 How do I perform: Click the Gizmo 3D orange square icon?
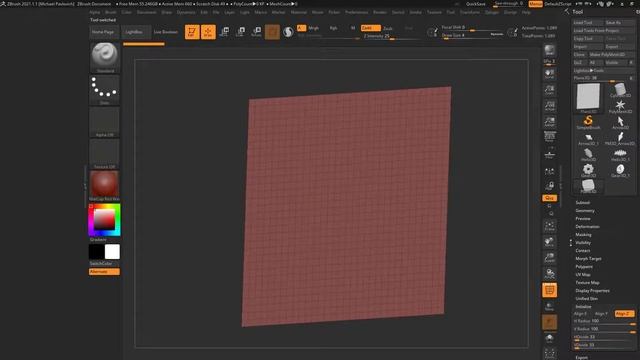point(272,32)
